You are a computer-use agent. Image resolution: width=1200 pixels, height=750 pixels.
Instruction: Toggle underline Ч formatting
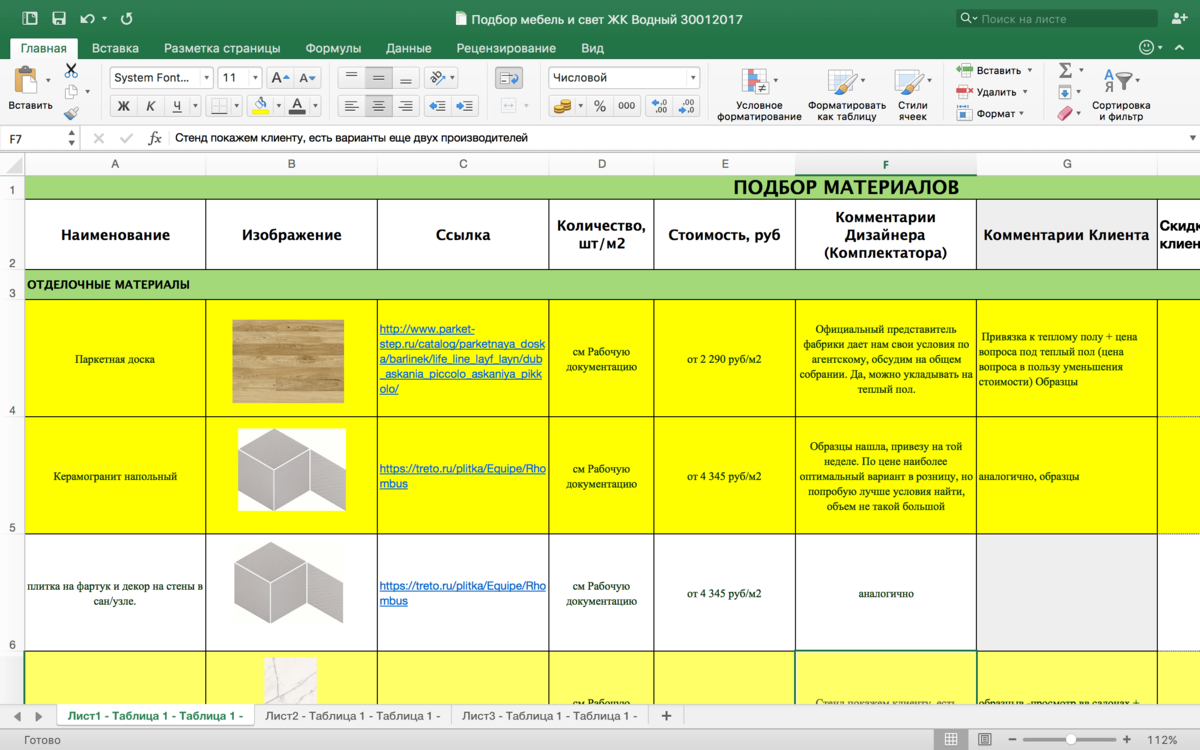pyautogui.click(x=177, y=106)
